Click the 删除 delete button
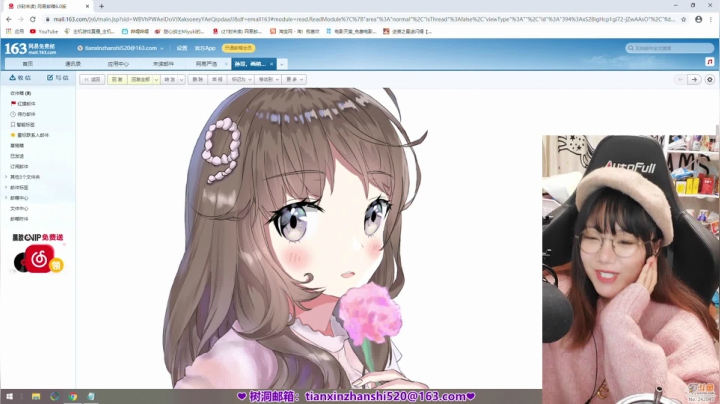This screenshot has width=720, height=404. coord(197,79)
